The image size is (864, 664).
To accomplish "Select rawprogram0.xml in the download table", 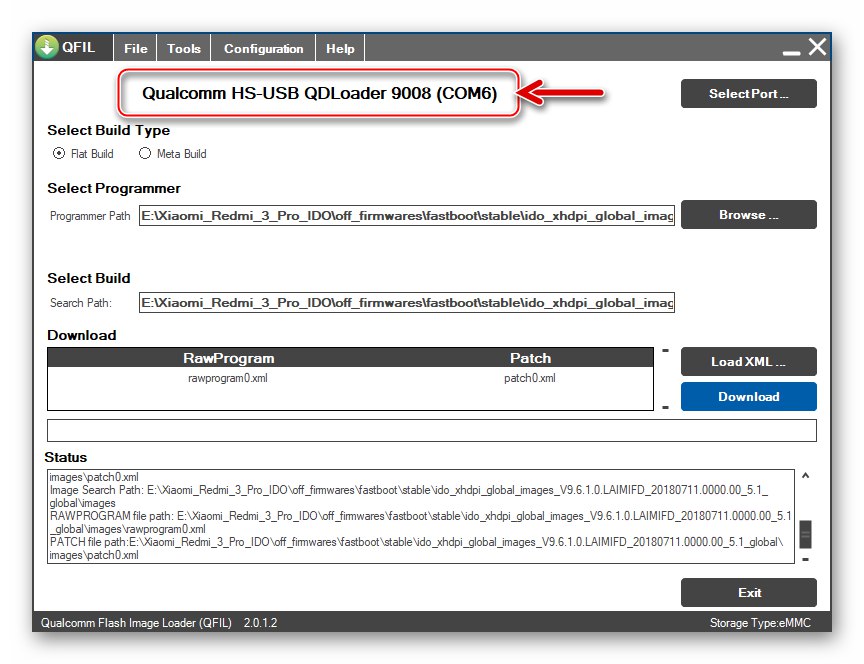I will 228,378.
